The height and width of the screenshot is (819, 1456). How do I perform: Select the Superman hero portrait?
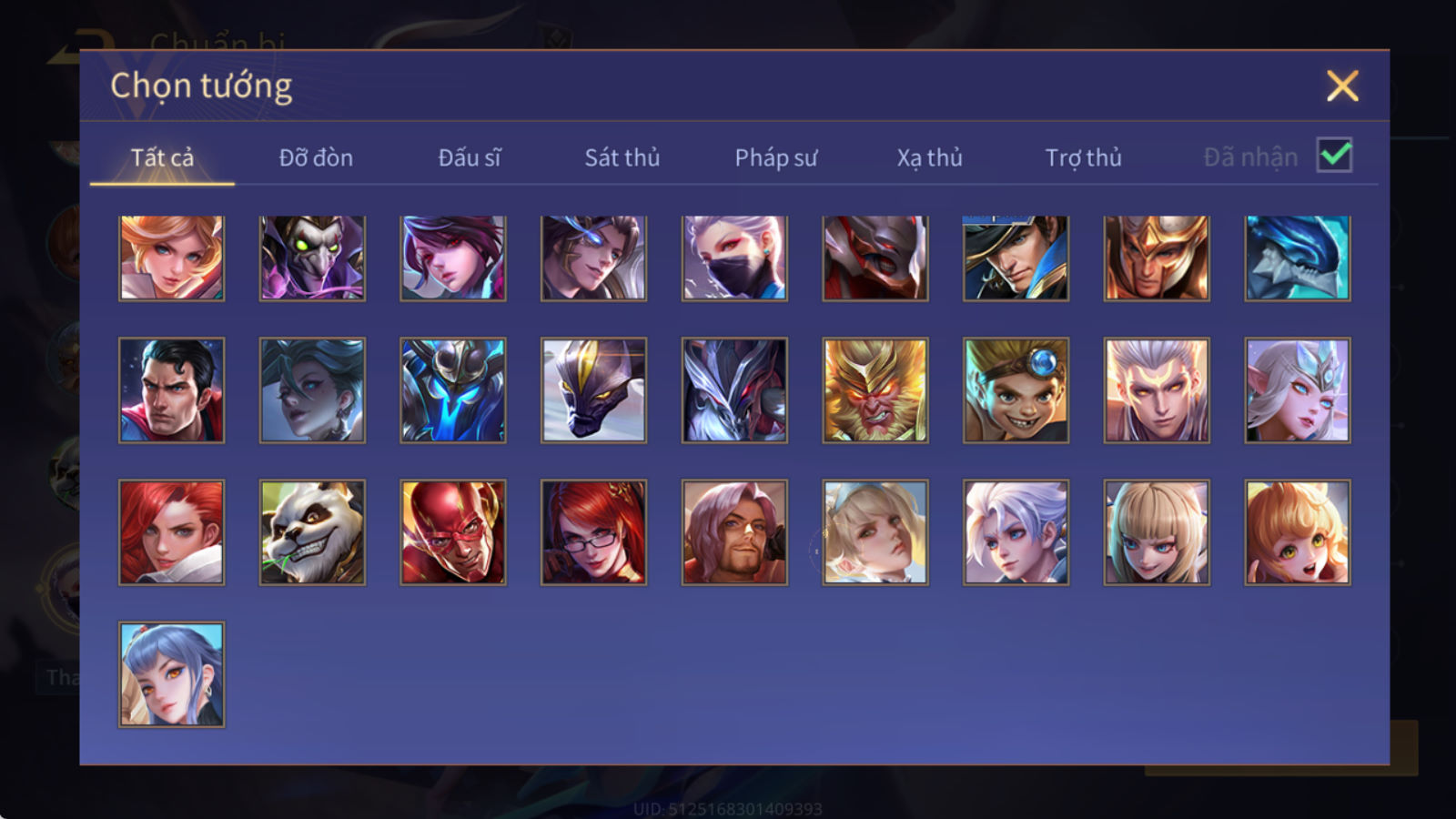[171, 390]
